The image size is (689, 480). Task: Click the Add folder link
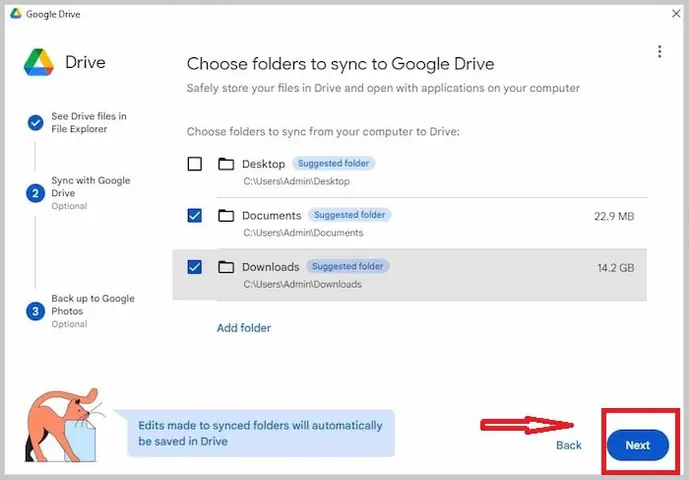244,328
